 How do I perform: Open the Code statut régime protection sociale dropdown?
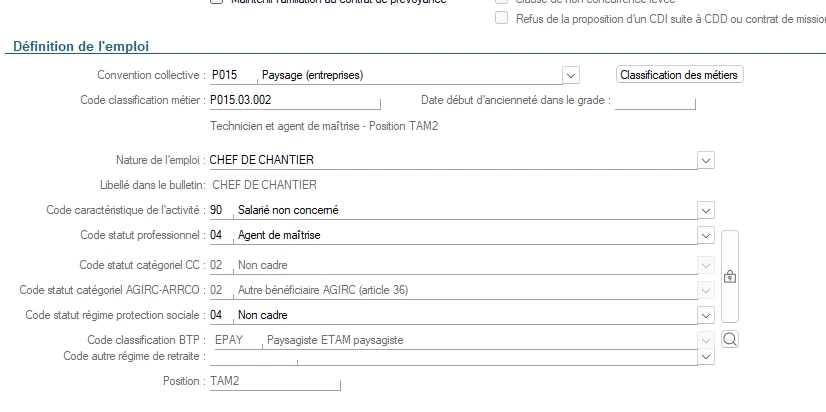706,315
